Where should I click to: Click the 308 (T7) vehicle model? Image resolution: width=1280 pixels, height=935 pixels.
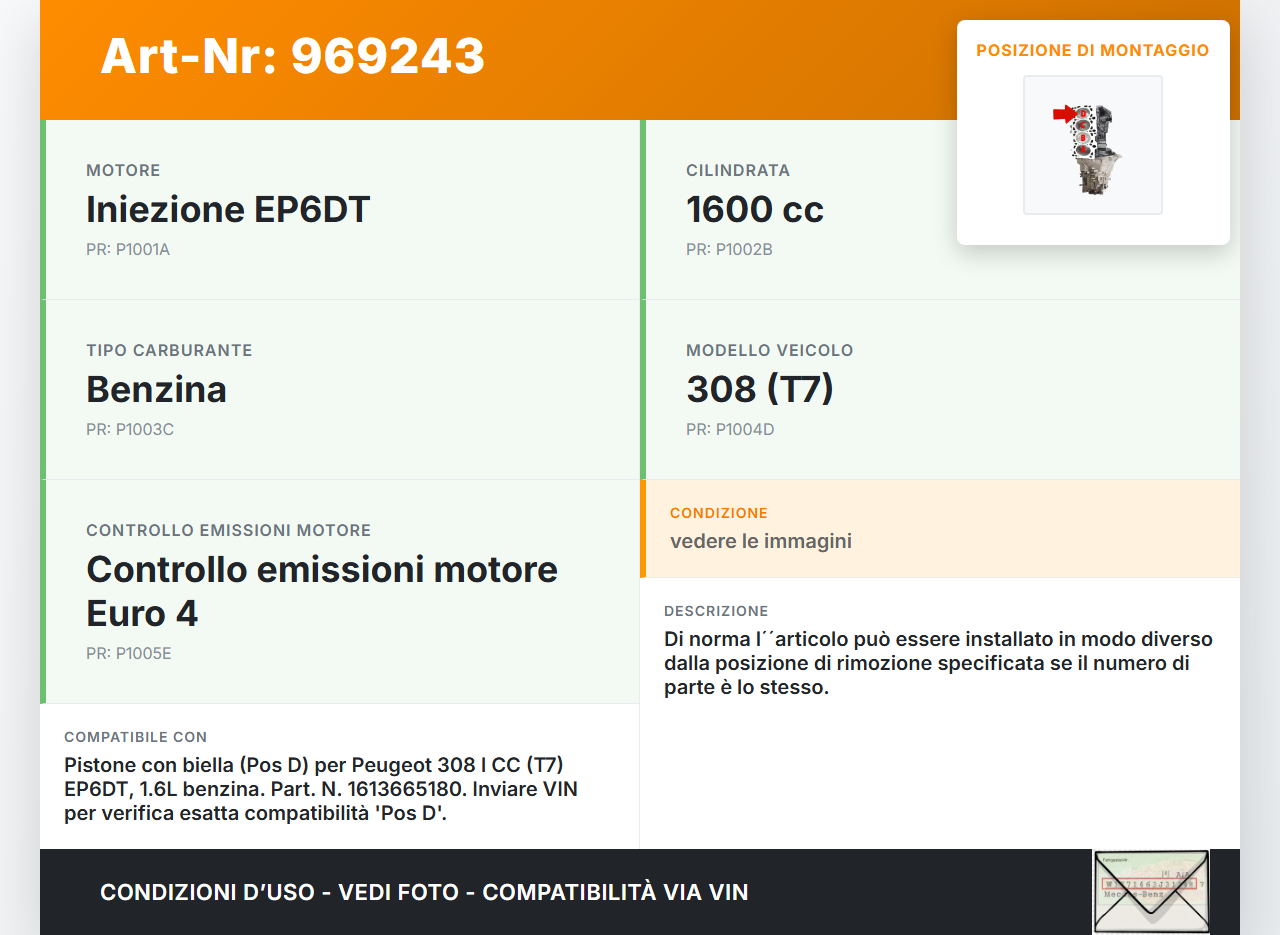point(759,389)
